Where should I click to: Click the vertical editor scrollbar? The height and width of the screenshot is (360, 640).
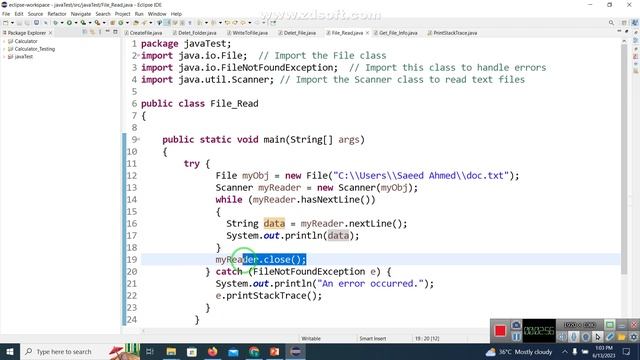coord(624,159)
